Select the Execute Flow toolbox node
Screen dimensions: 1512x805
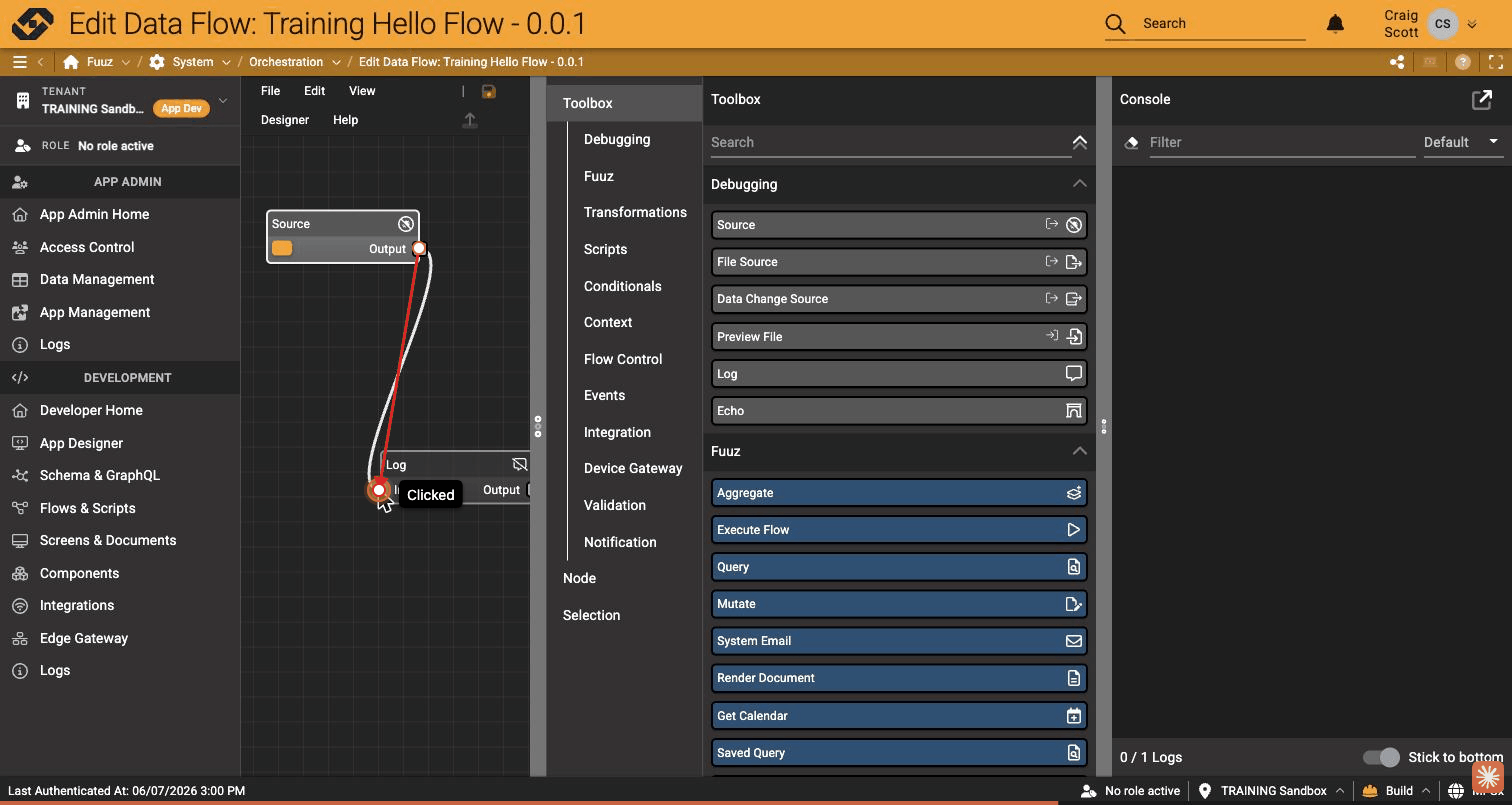[x=899, y=530]
